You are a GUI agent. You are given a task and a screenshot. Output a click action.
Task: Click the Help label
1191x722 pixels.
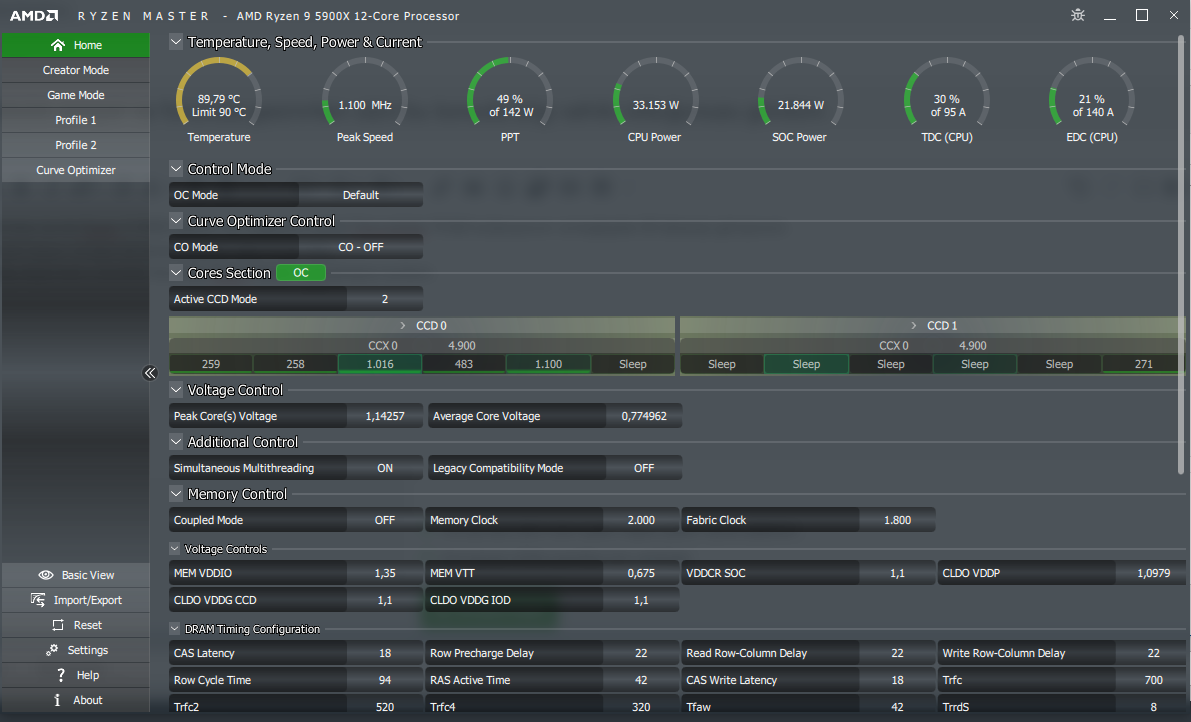[x=87, y=675]
